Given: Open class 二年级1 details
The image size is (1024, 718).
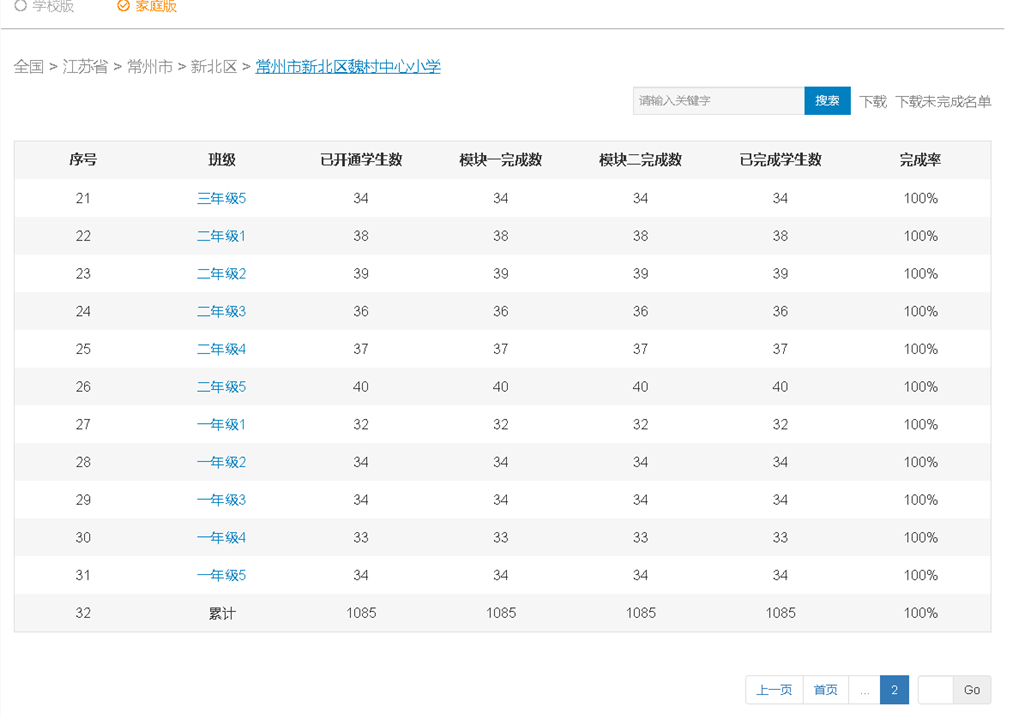Looking at the screenshot, I should 221,236.
